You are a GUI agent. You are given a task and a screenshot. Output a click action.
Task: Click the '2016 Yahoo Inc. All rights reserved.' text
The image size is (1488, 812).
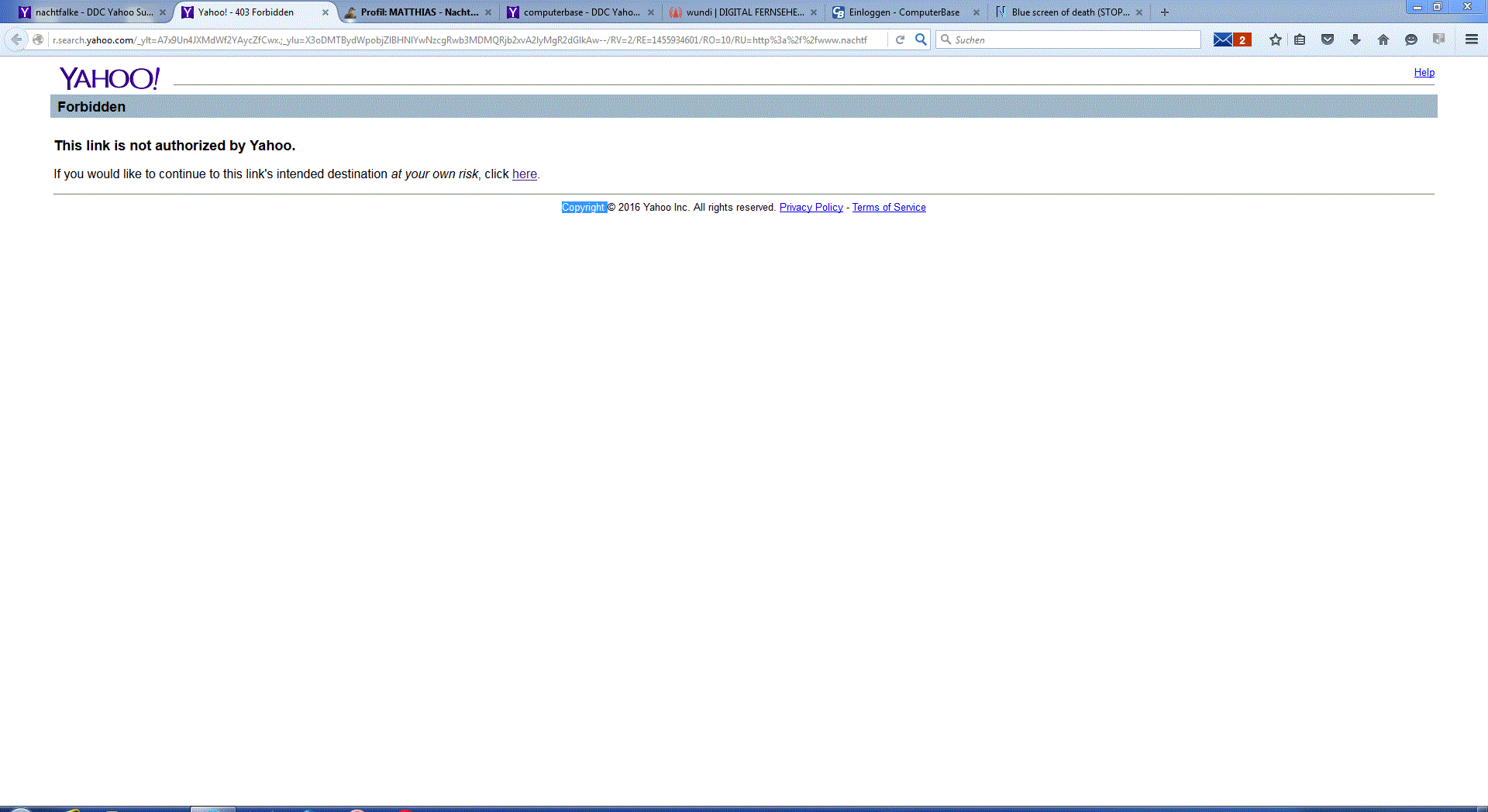point(697,208)
